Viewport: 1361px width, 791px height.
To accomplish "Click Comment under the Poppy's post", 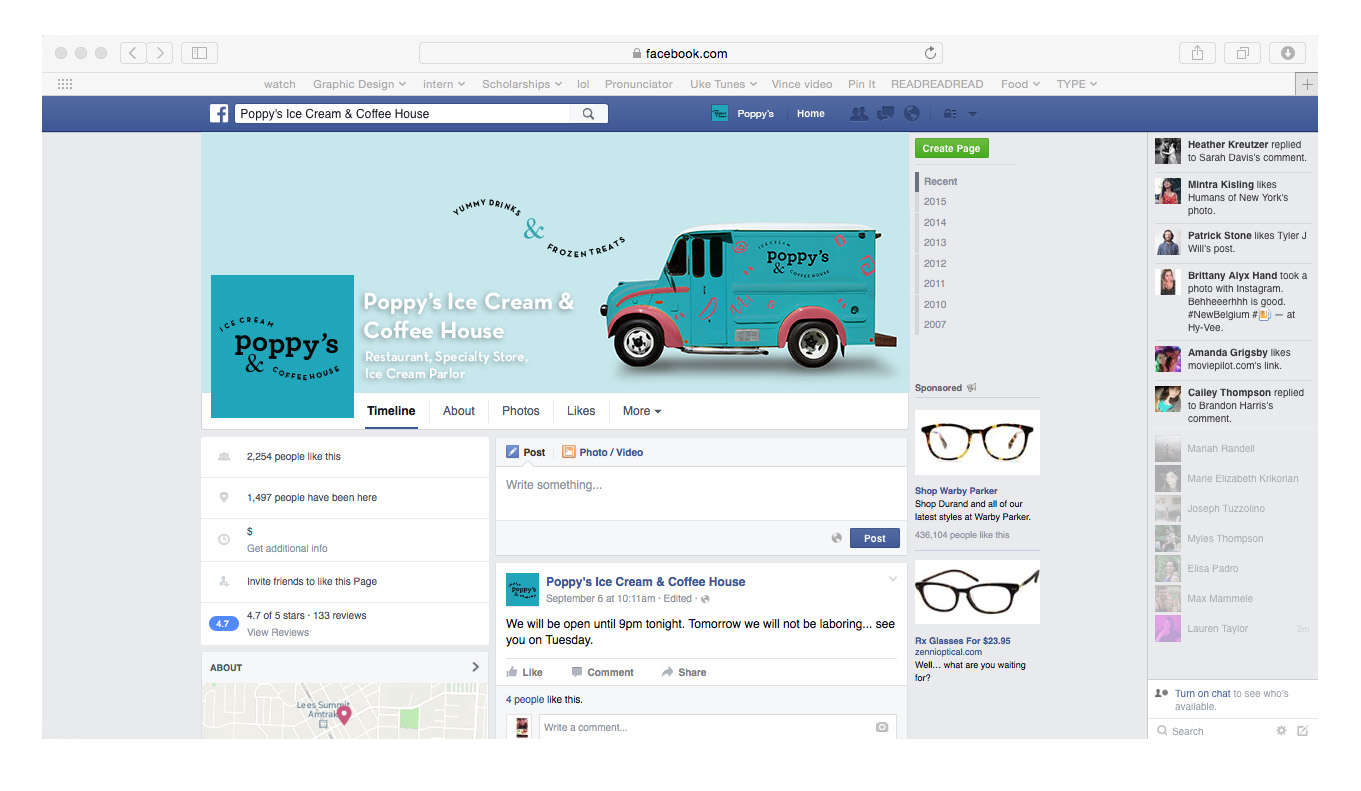I will tap(602, 672).
